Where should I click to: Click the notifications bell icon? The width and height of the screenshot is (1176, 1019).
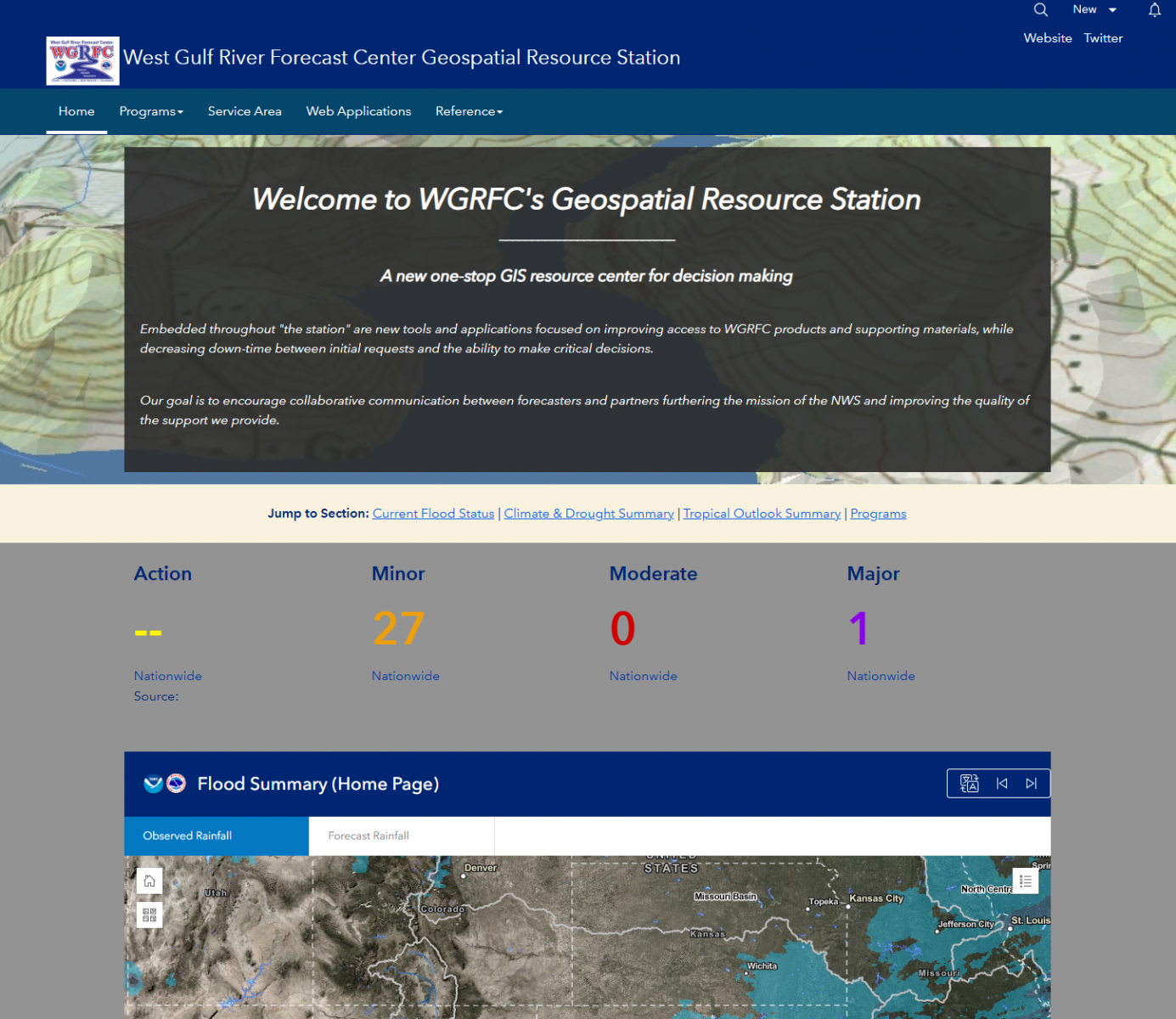pyautogui.click(x=1155, y=9)
